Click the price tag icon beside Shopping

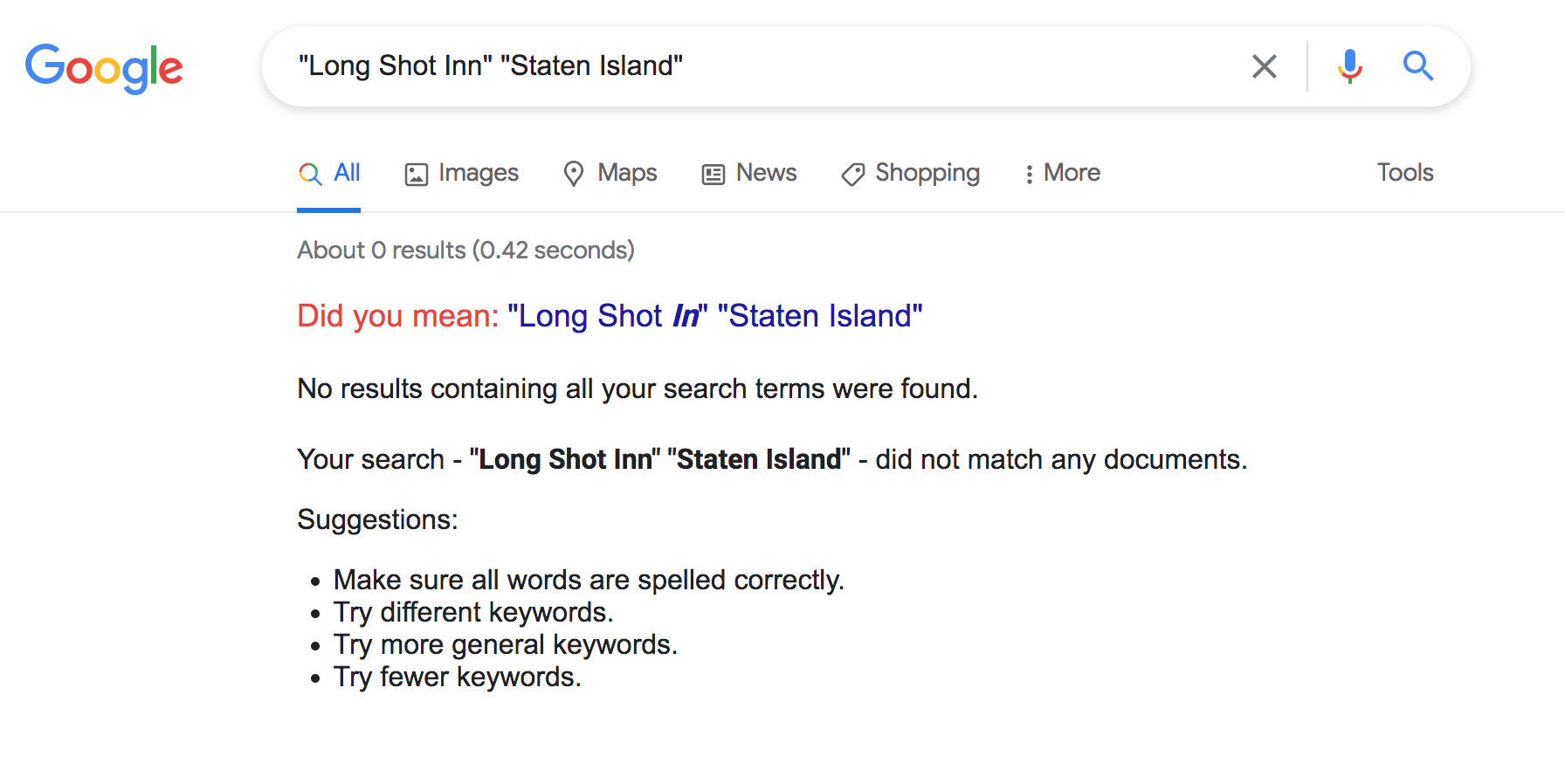pos(852,175)
